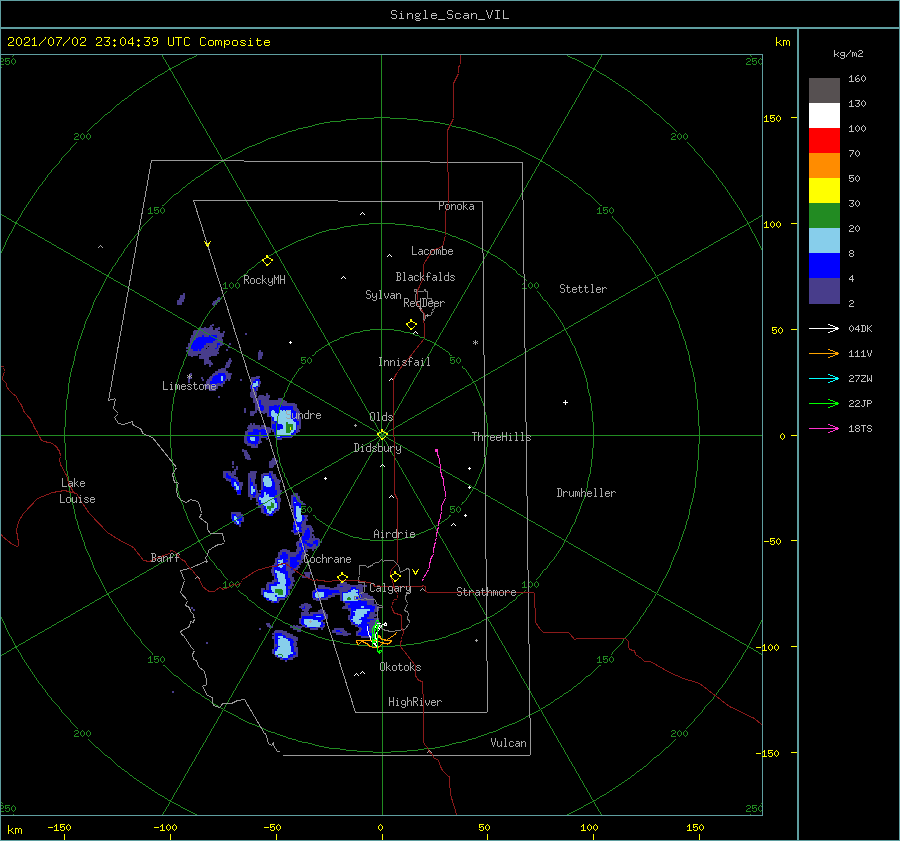Select the yellow diamond marker above Calgary
Screen dimensions: 900x841
[395, 576]
